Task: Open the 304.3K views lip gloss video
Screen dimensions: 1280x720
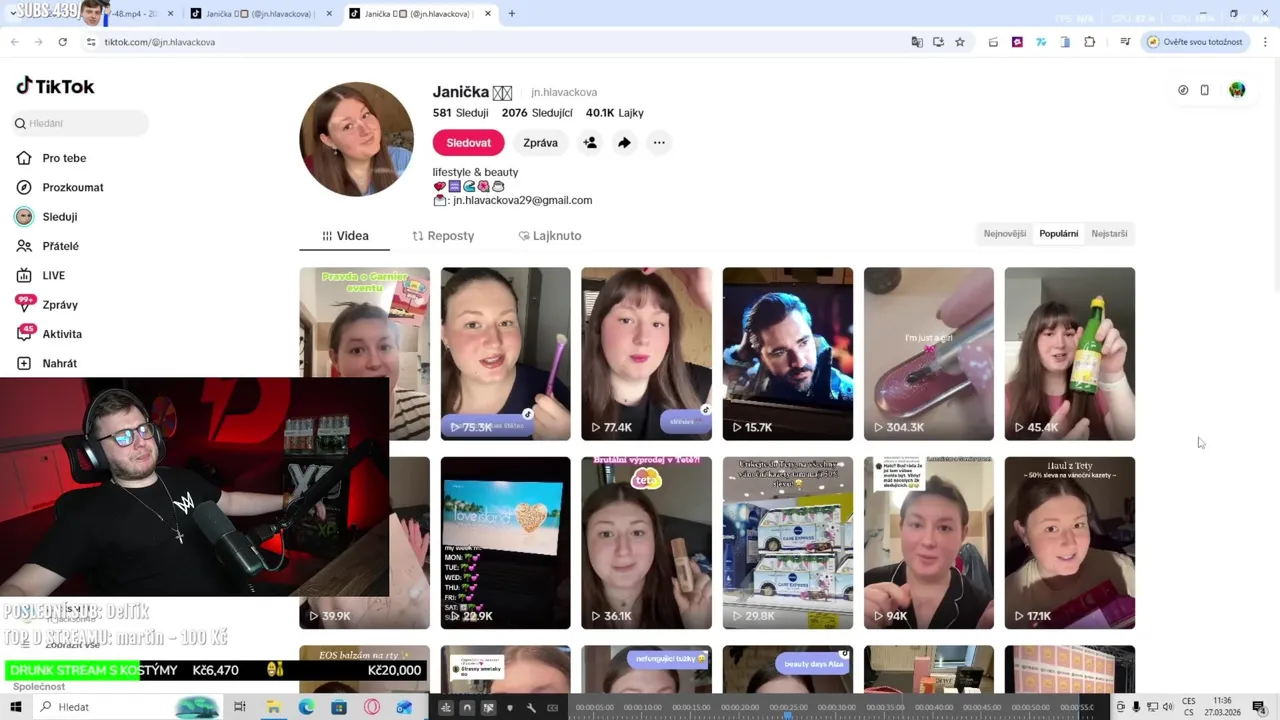Action: pyautogui.click(x=929, y=353)
